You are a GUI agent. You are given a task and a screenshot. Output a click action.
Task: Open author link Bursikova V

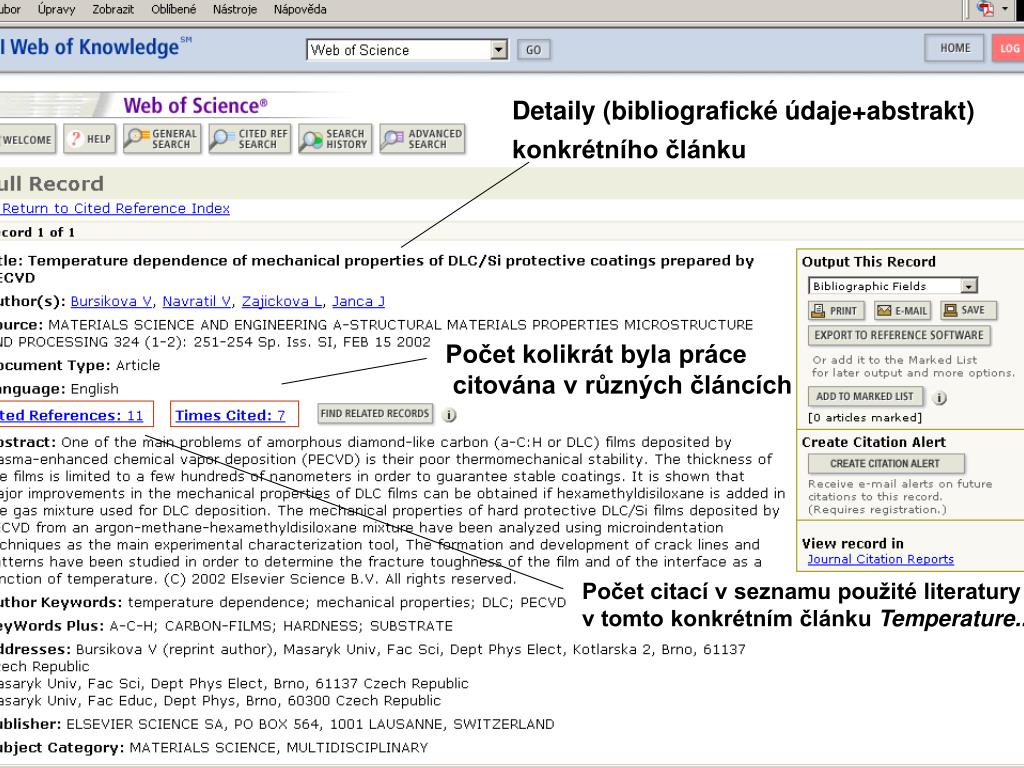pyautogui.click(x=111, y=301)
